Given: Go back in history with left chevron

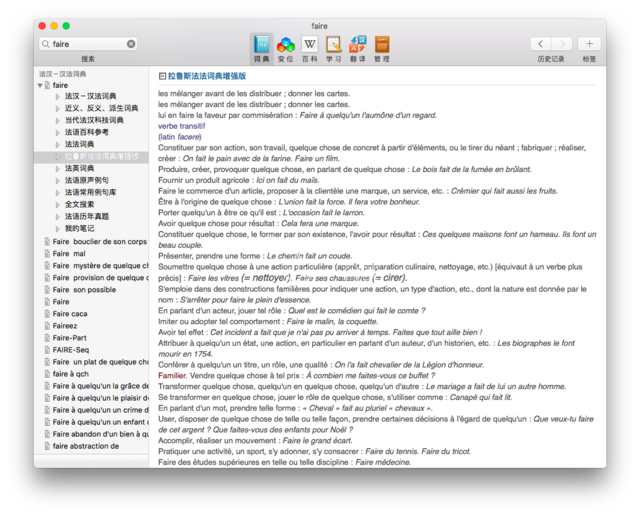Looking at the screenshot, I should coord(541,44).
